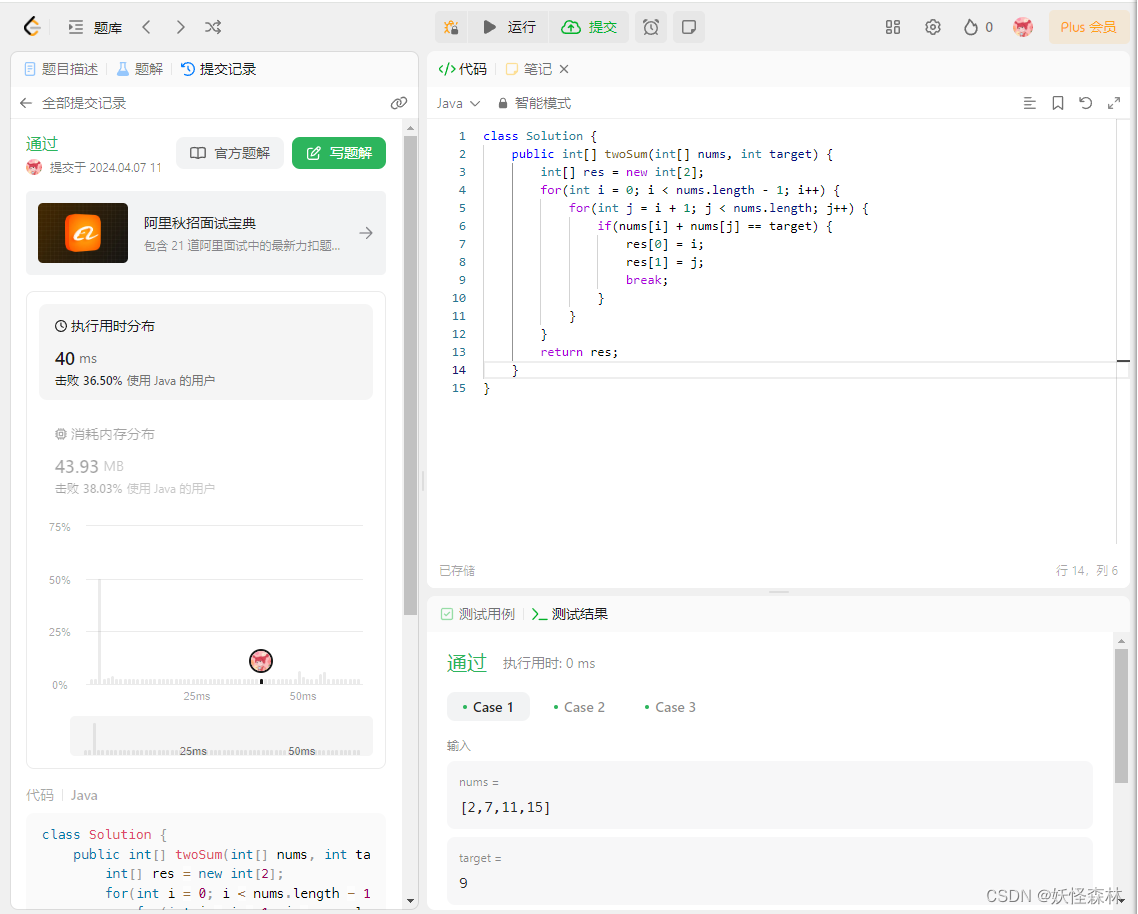
Task: Switch to 题目描述 tab
Action: [x=61, y=69]
